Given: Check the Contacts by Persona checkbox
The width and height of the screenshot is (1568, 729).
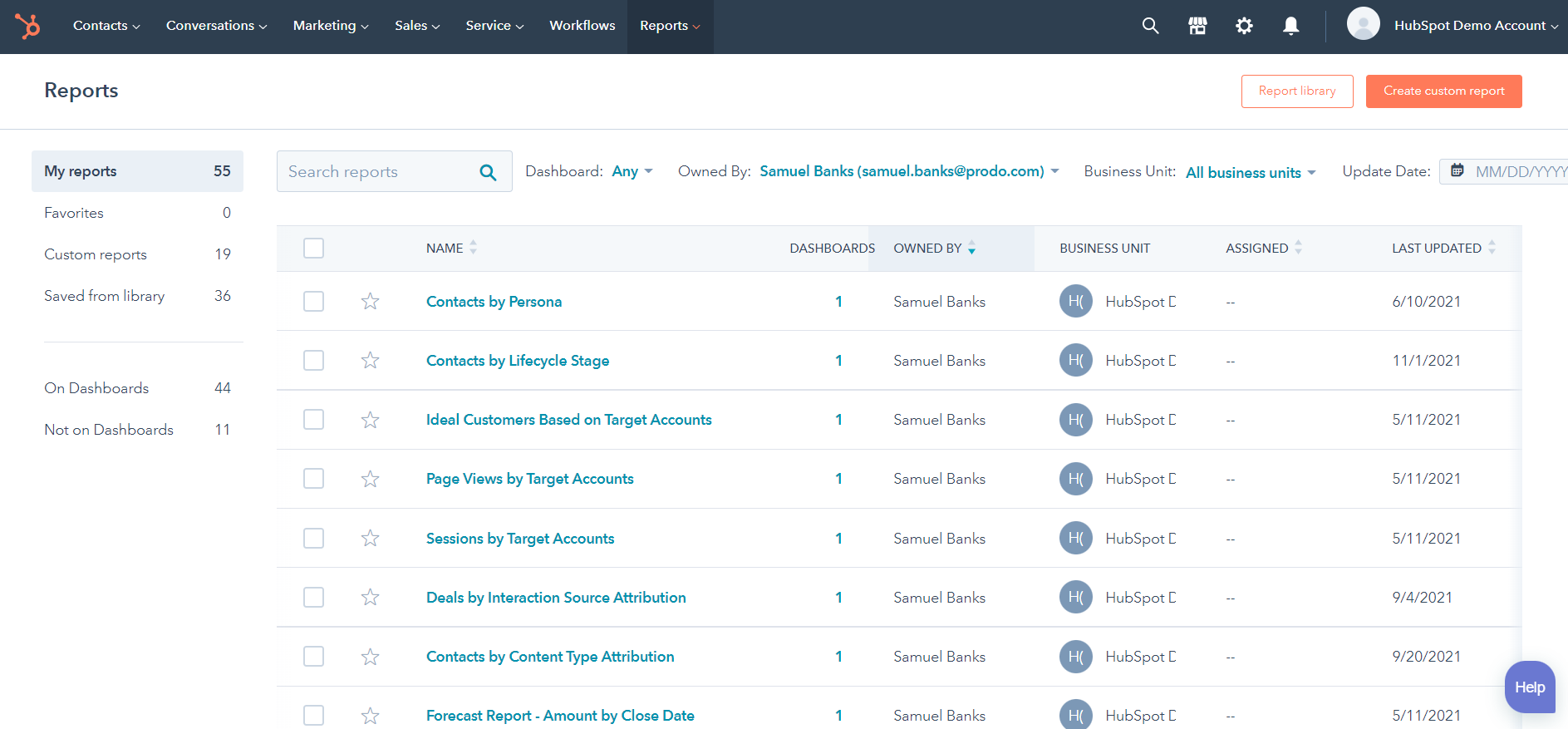Looking at the screenshot, I should point(313,301).
